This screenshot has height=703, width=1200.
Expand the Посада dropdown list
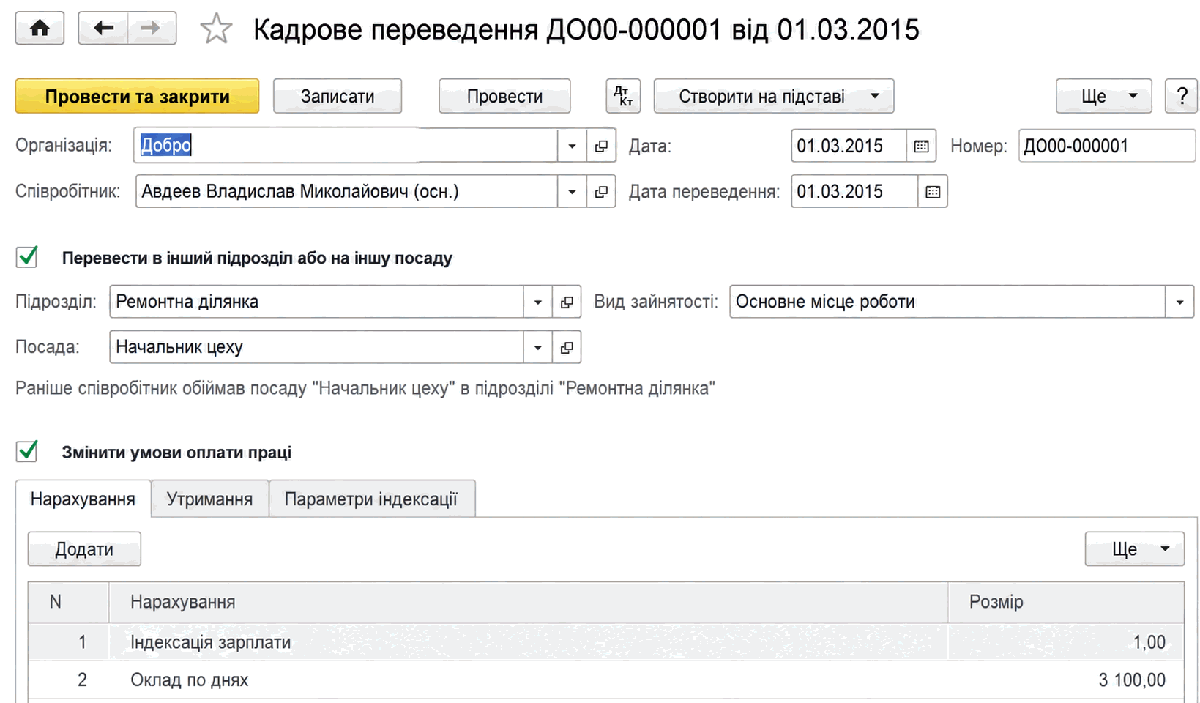[538, 347]
